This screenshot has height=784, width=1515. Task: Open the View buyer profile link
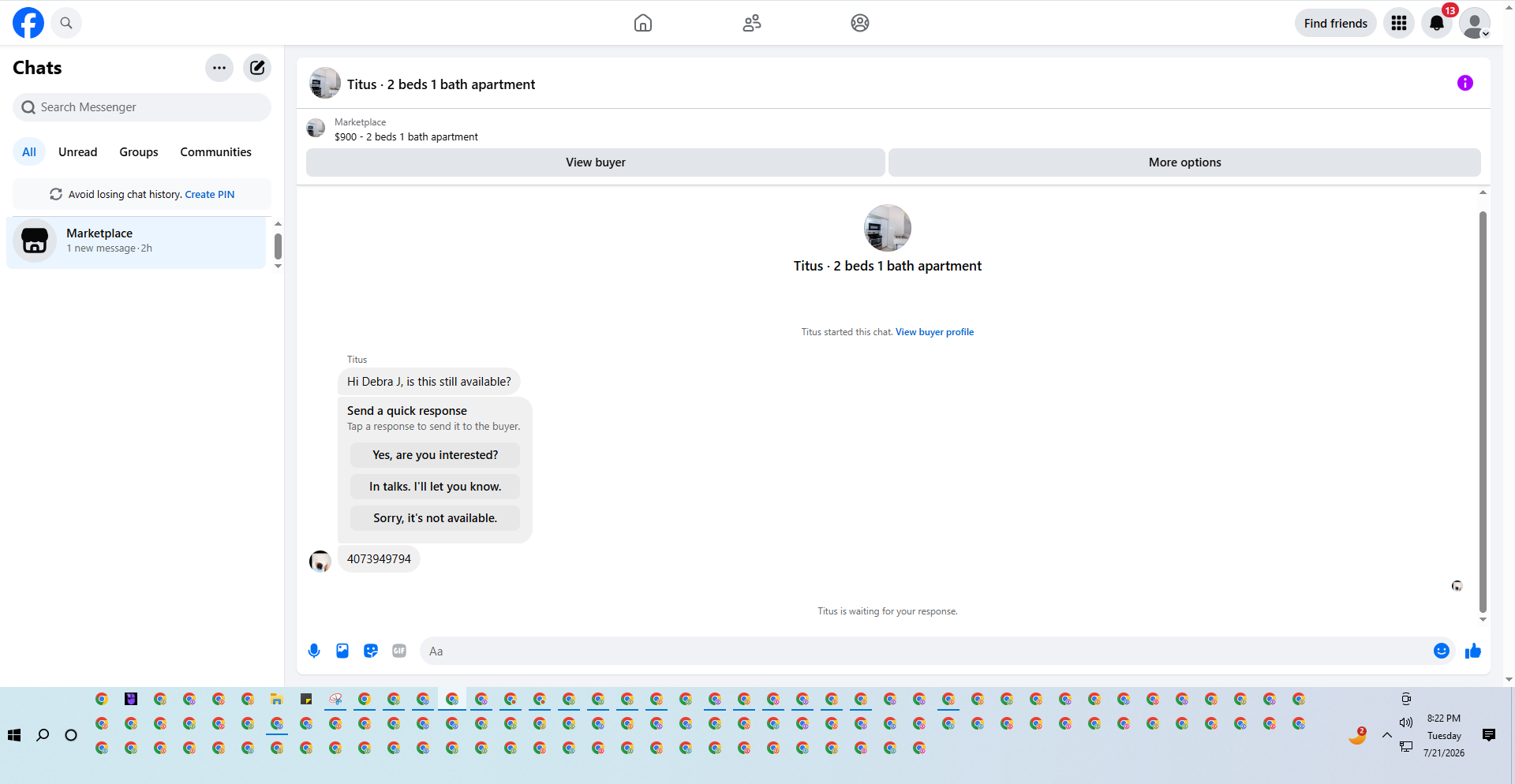coord(934,332)
